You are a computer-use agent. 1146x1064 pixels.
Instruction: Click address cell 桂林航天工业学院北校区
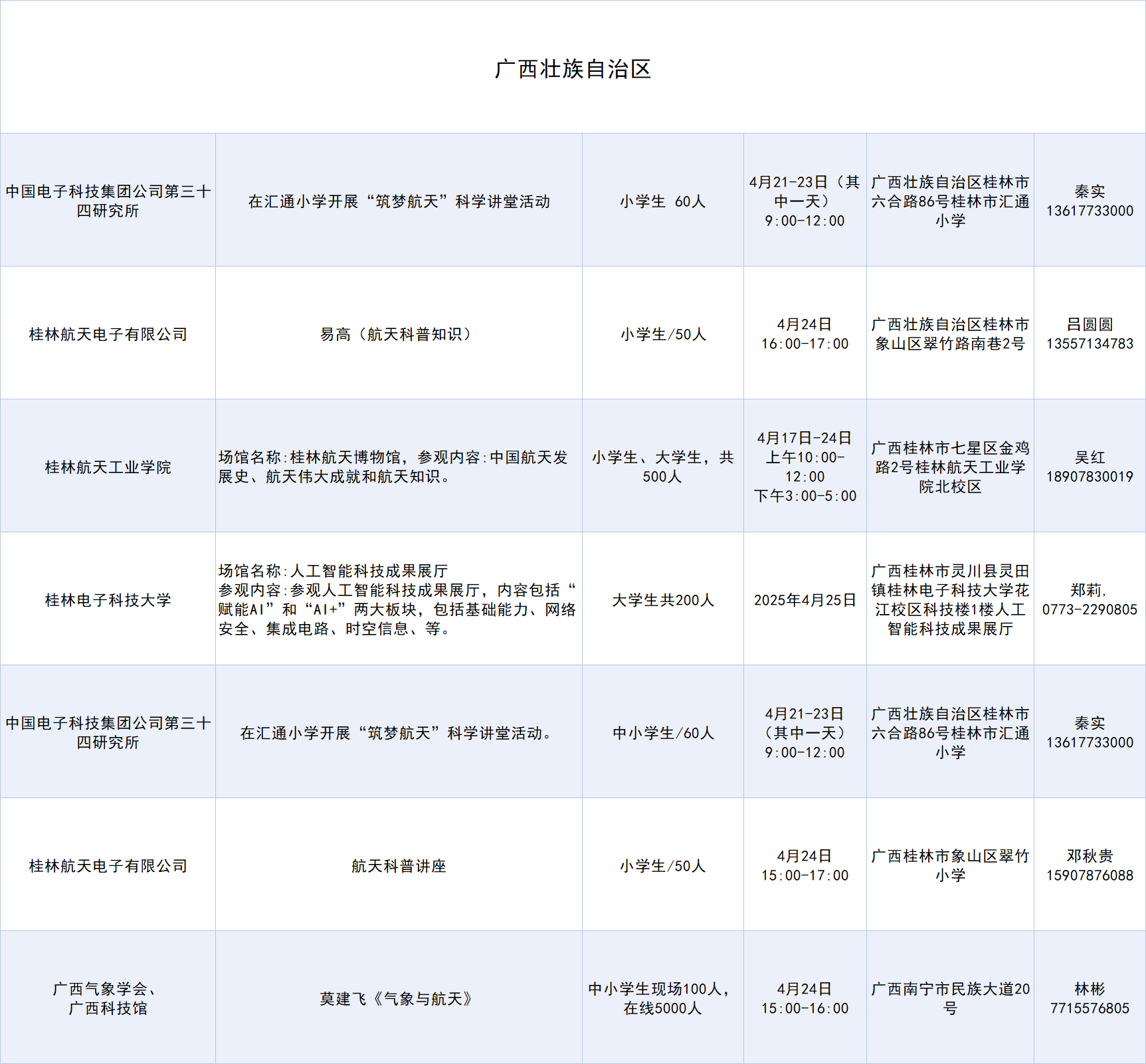point(950,466)
